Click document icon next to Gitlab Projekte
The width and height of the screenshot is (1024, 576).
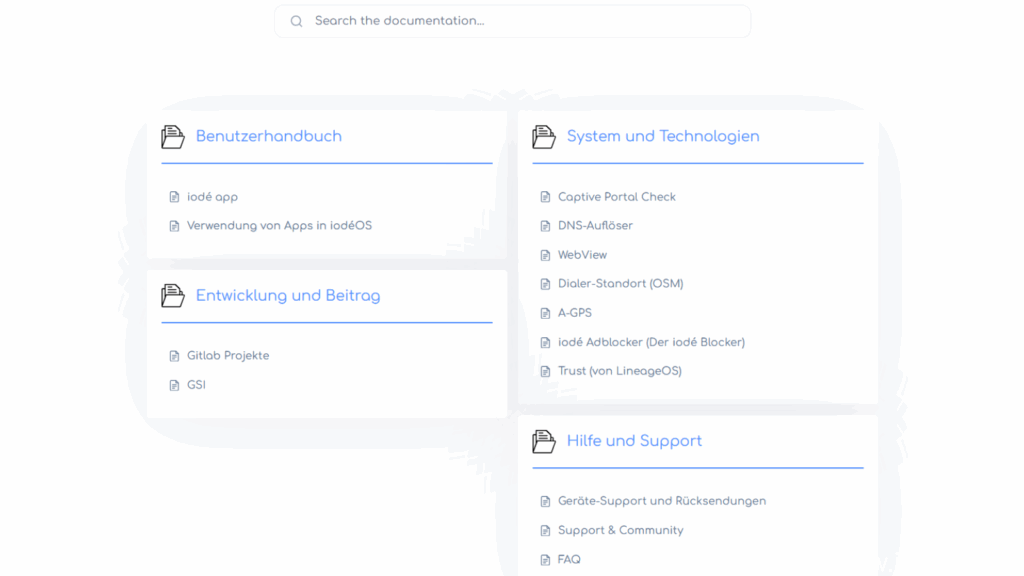click(x=174, y=356)
